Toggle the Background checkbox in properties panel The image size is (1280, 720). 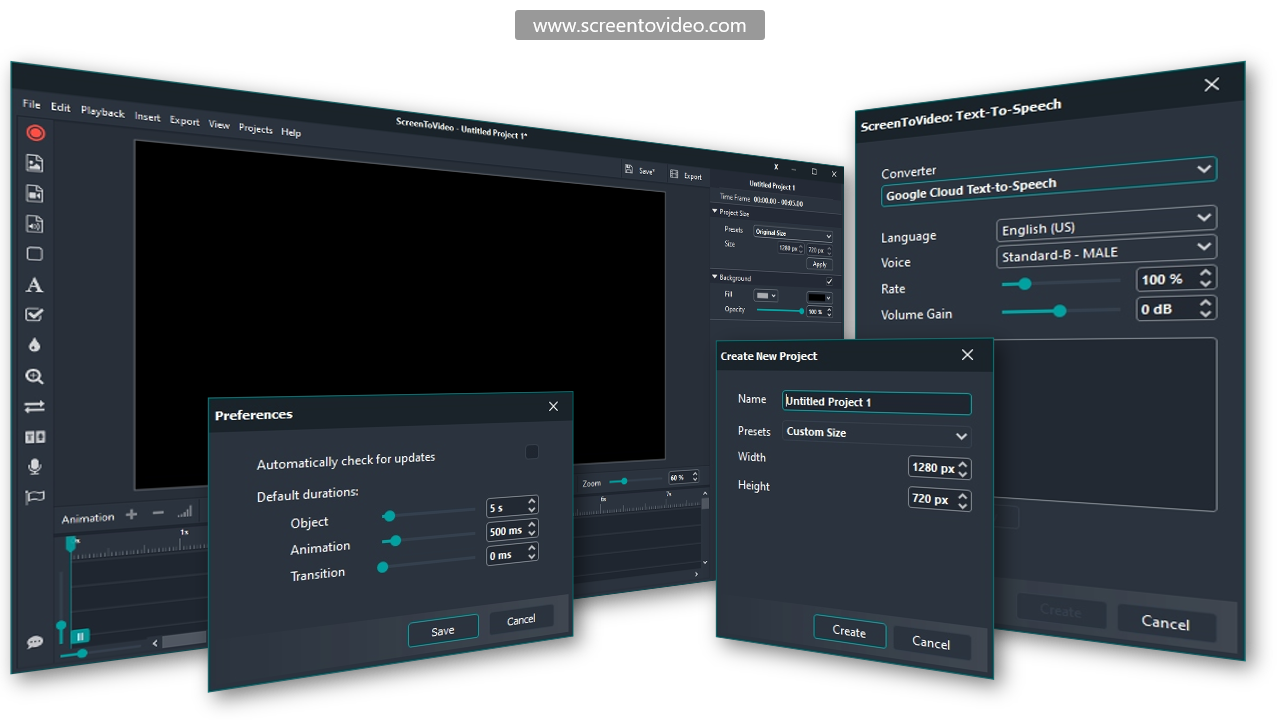click(829, 281)
